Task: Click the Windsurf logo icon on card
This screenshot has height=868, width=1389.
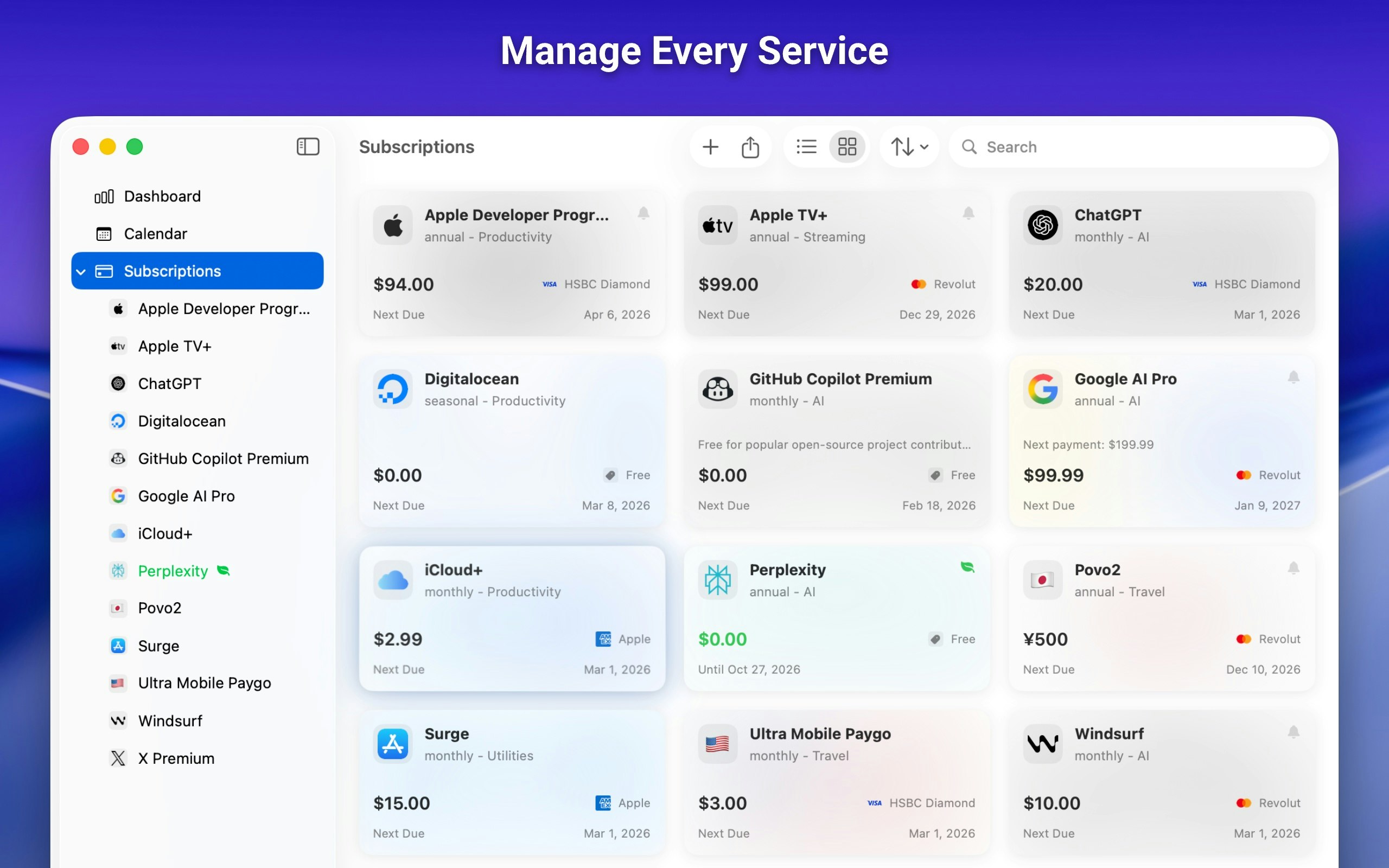Action: [x=1042, y=744]
